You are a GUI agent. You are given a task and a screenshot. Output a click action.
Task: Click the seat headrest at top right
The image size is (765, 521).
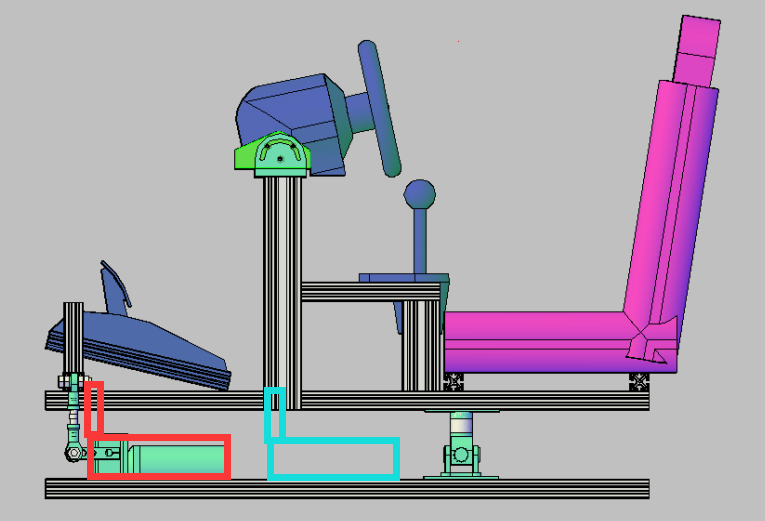(698, 51)
